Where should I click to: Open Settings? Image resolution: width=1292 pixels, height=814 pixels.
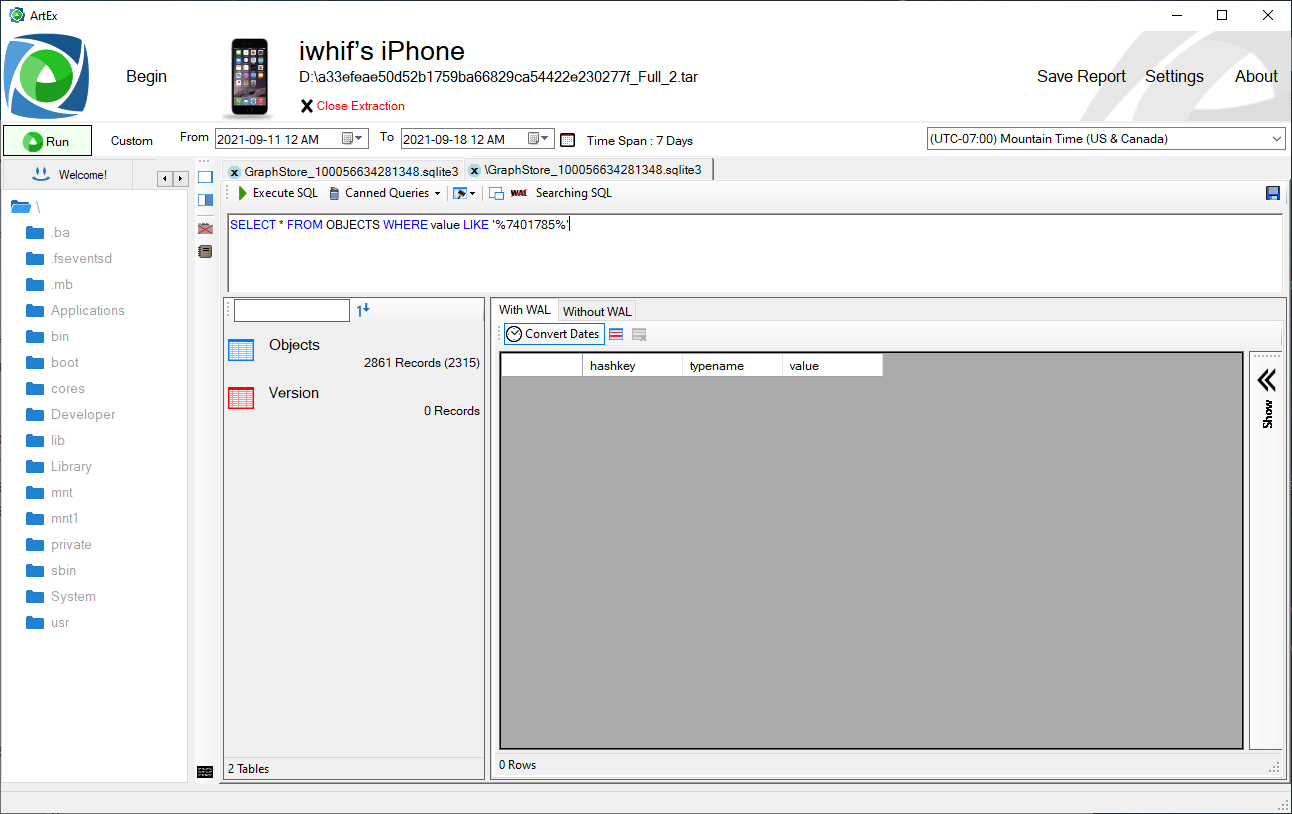tap(1174, 77)
